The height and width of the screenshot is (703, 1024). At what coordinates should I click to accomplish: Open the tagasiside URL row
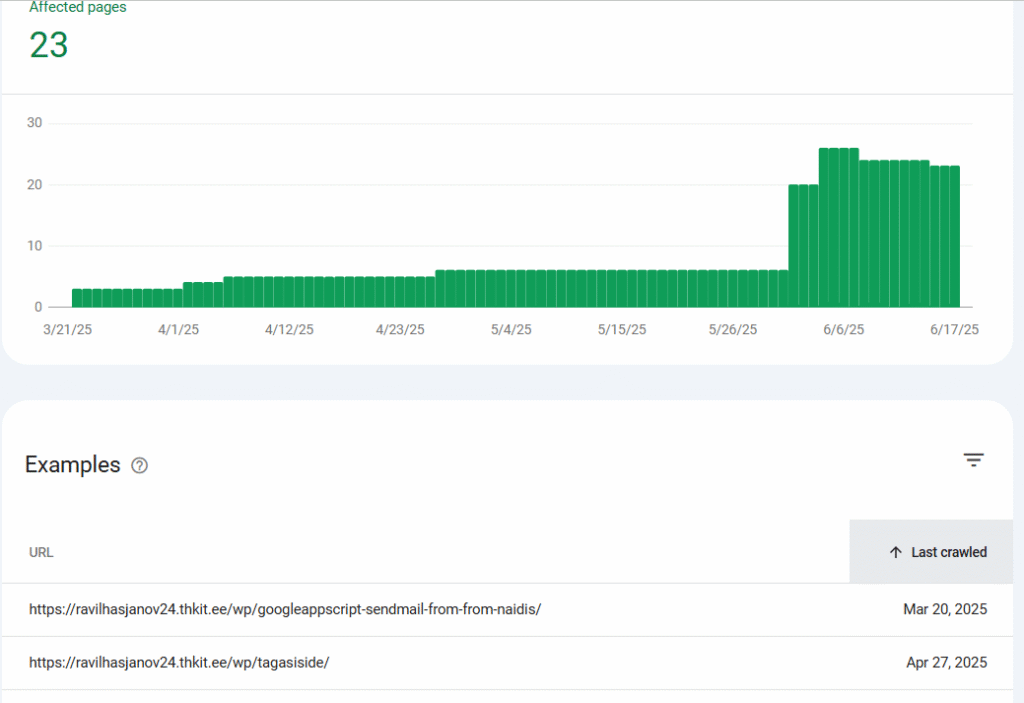click(x=179, y=662)
